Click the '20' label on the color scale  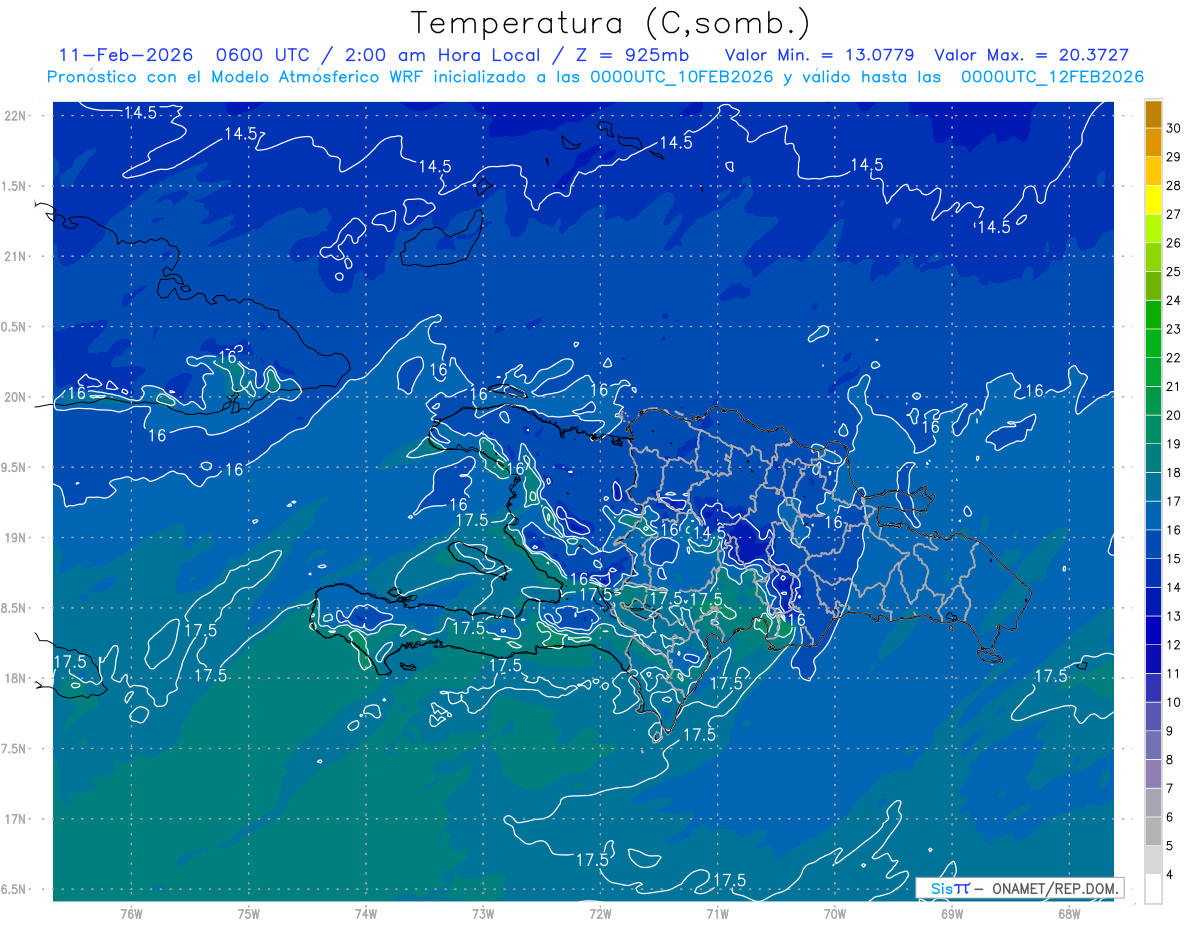coord(1174,415)
